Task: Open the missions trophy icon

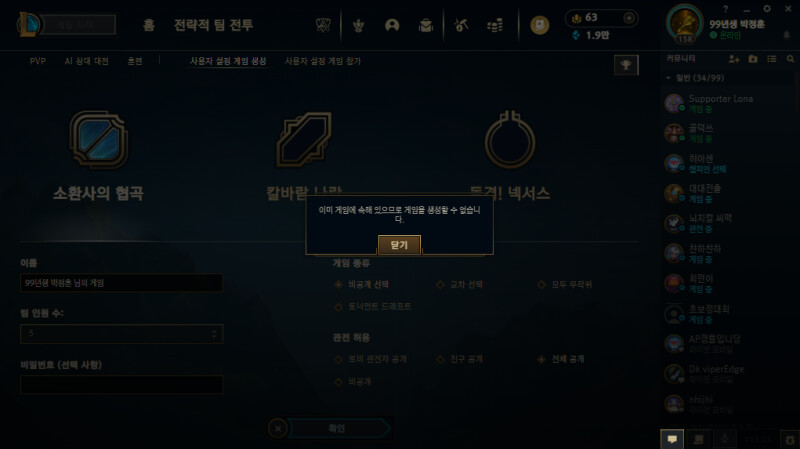Action: point(626,65)
